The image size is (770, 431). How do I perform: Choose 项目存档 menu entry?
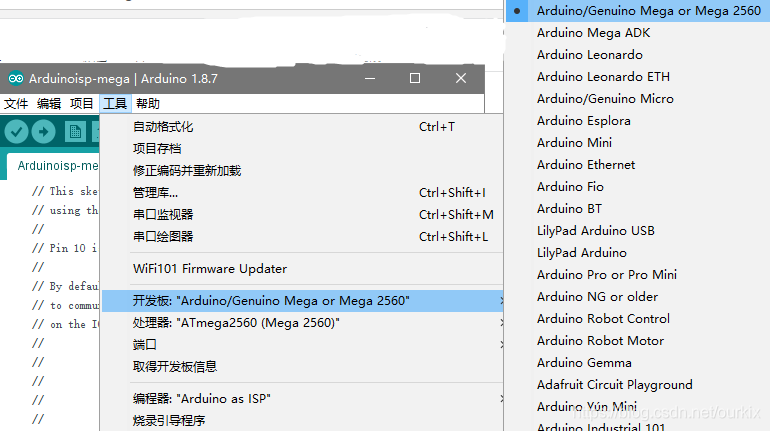[x=302, y=149]
